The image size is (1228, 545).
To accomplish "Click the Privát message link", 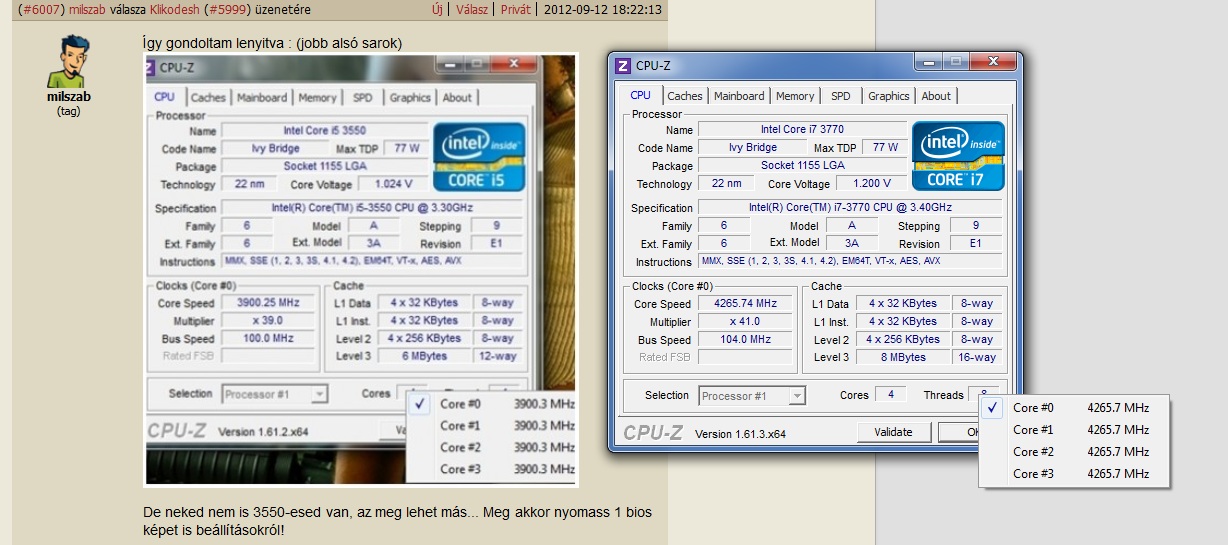I will pos(516,10).
